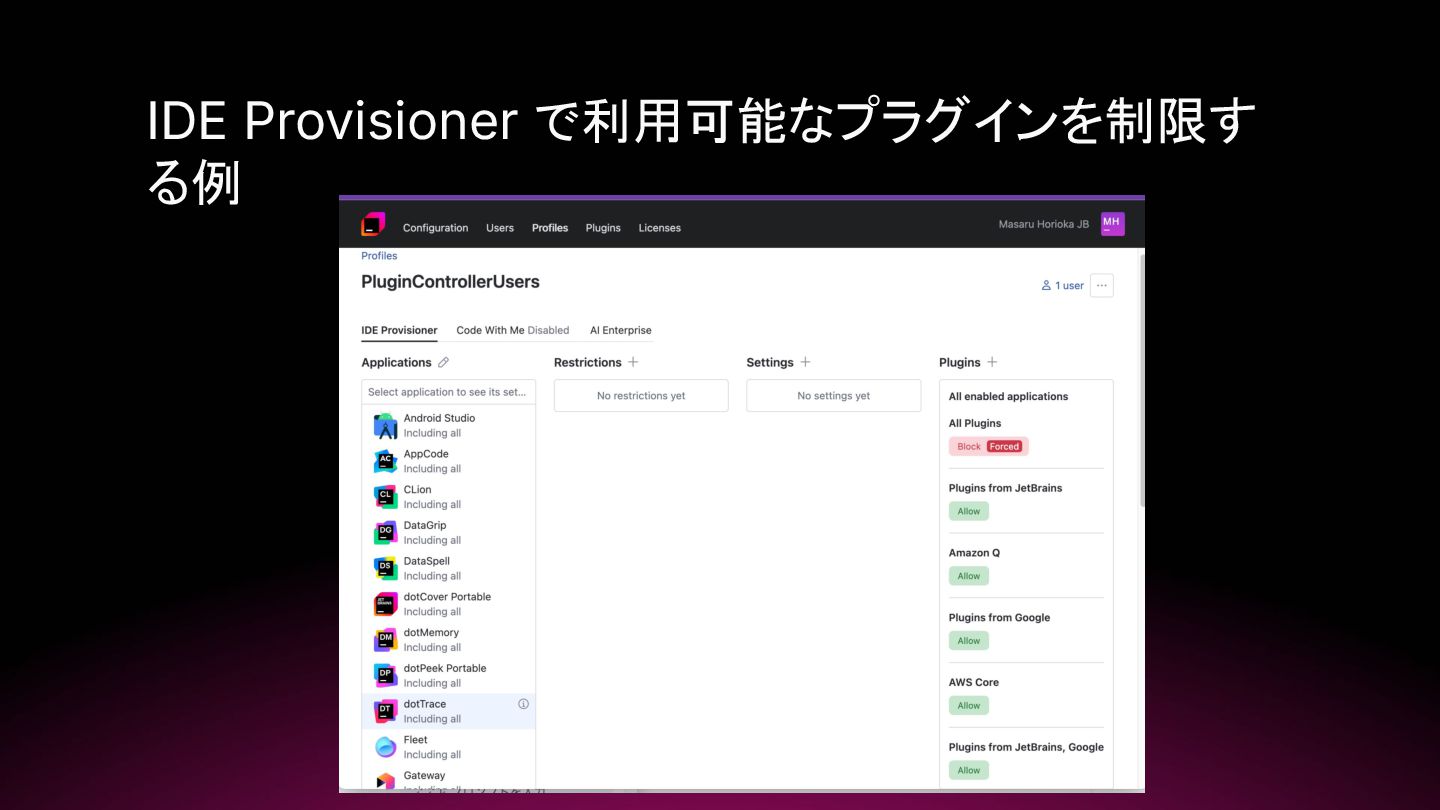The image size is (1440, 810).
Task: Select the dotCover Portable name
Action: tap(447, 597)
